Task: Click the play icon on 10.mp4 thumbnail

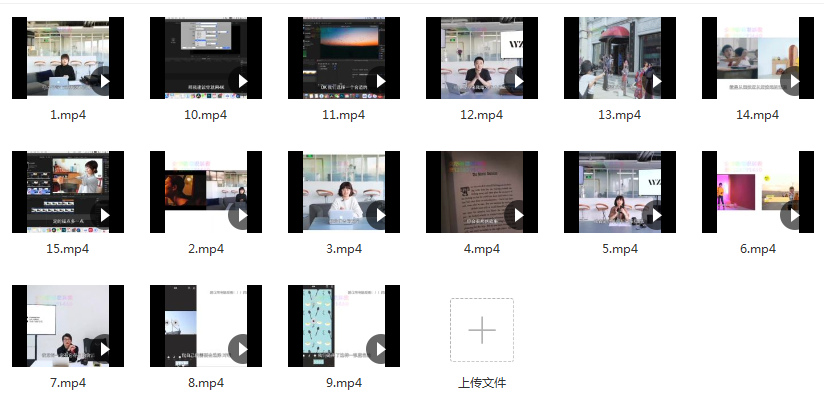Action: [x=242, y=81]
